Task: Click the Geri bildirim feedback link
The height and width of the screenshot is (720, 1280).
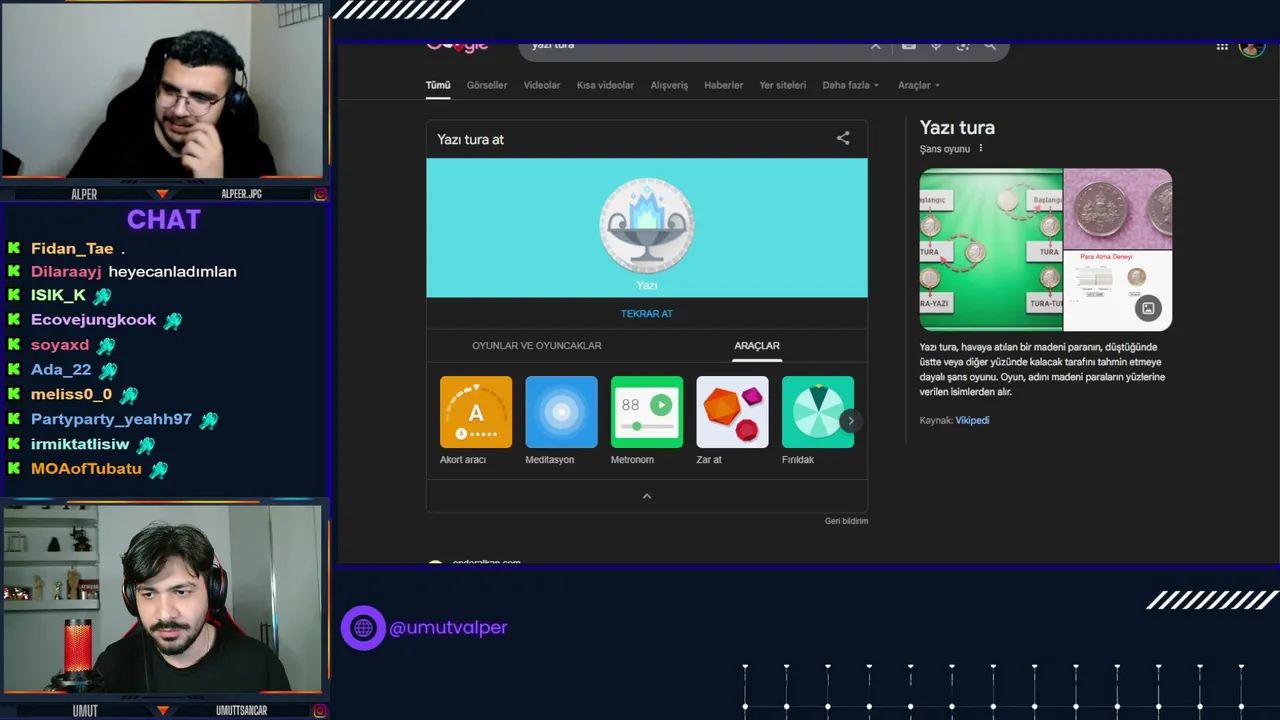Action: click(x=846, y=521)
